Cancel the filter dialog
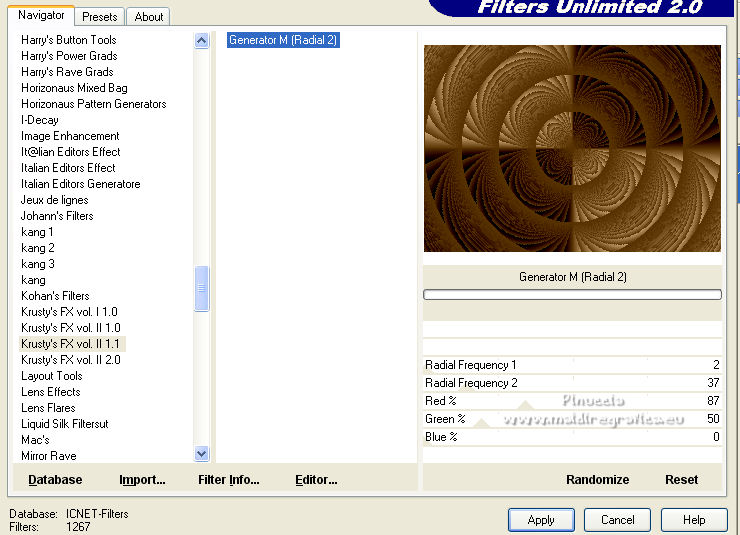Image resolution: width=740 pixels, height=535 pixels. [617, 520]
